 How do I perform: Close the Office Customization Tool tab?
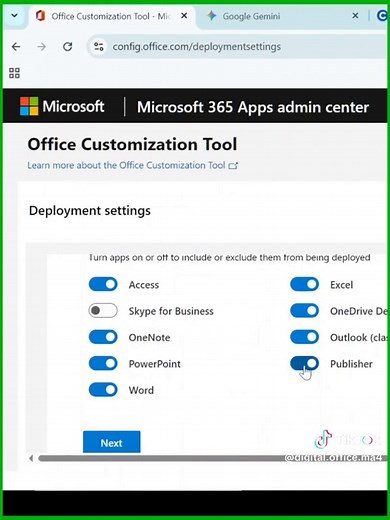click(184, 16)
